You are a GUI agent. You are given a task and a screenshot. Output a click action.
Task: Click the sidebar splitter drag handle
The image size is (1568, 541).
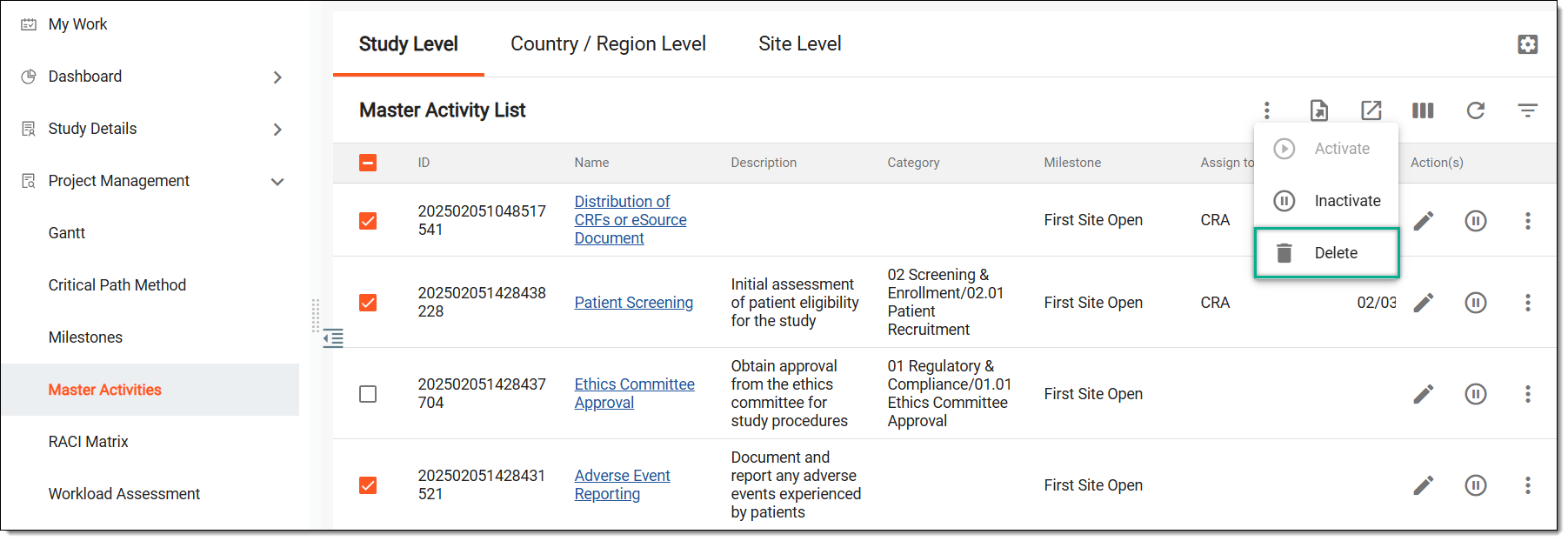tap(316, 317)
